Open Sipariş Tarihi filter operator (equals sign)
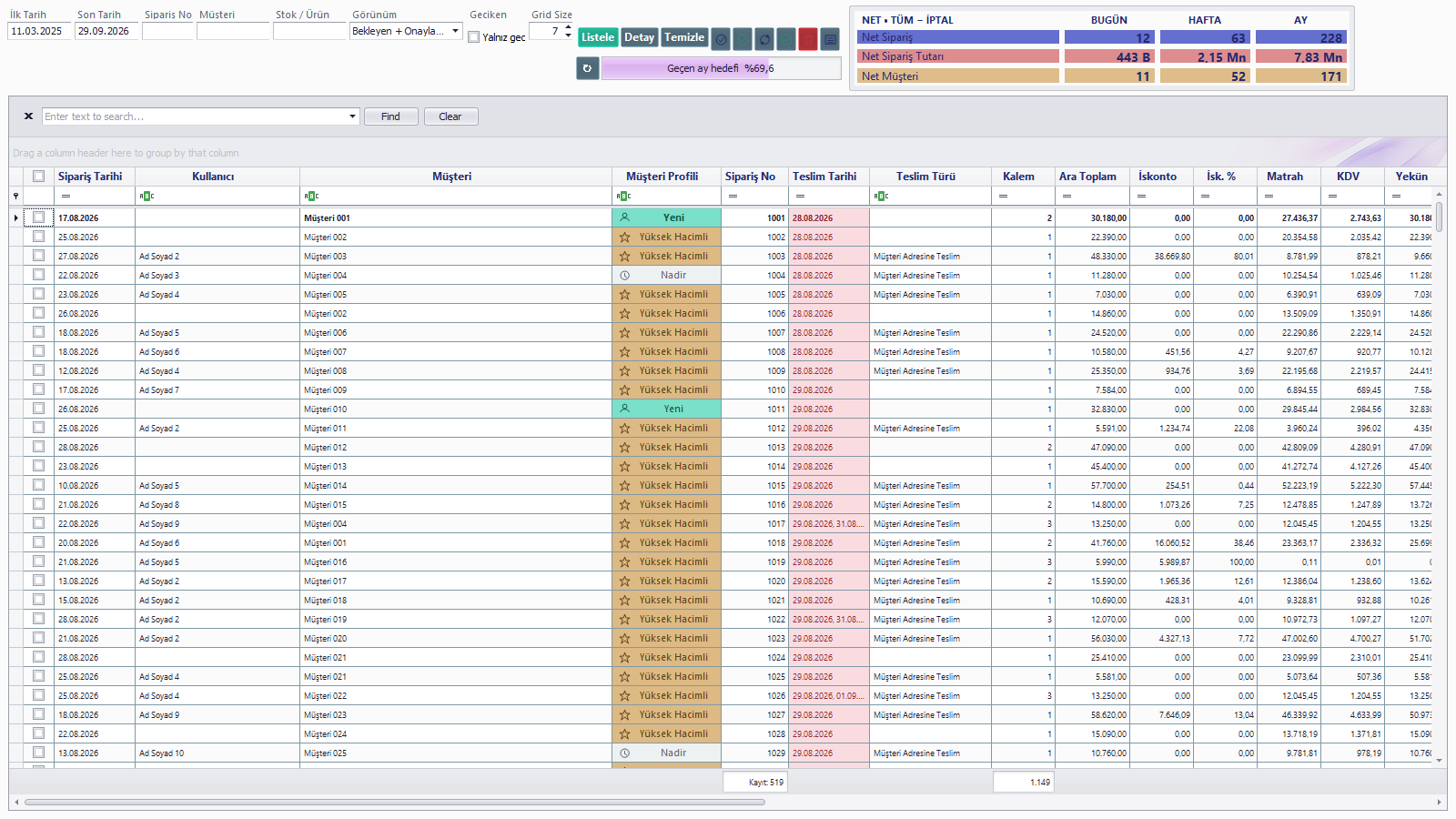This screenshot has height=819, width=1456. coord(66,196)
